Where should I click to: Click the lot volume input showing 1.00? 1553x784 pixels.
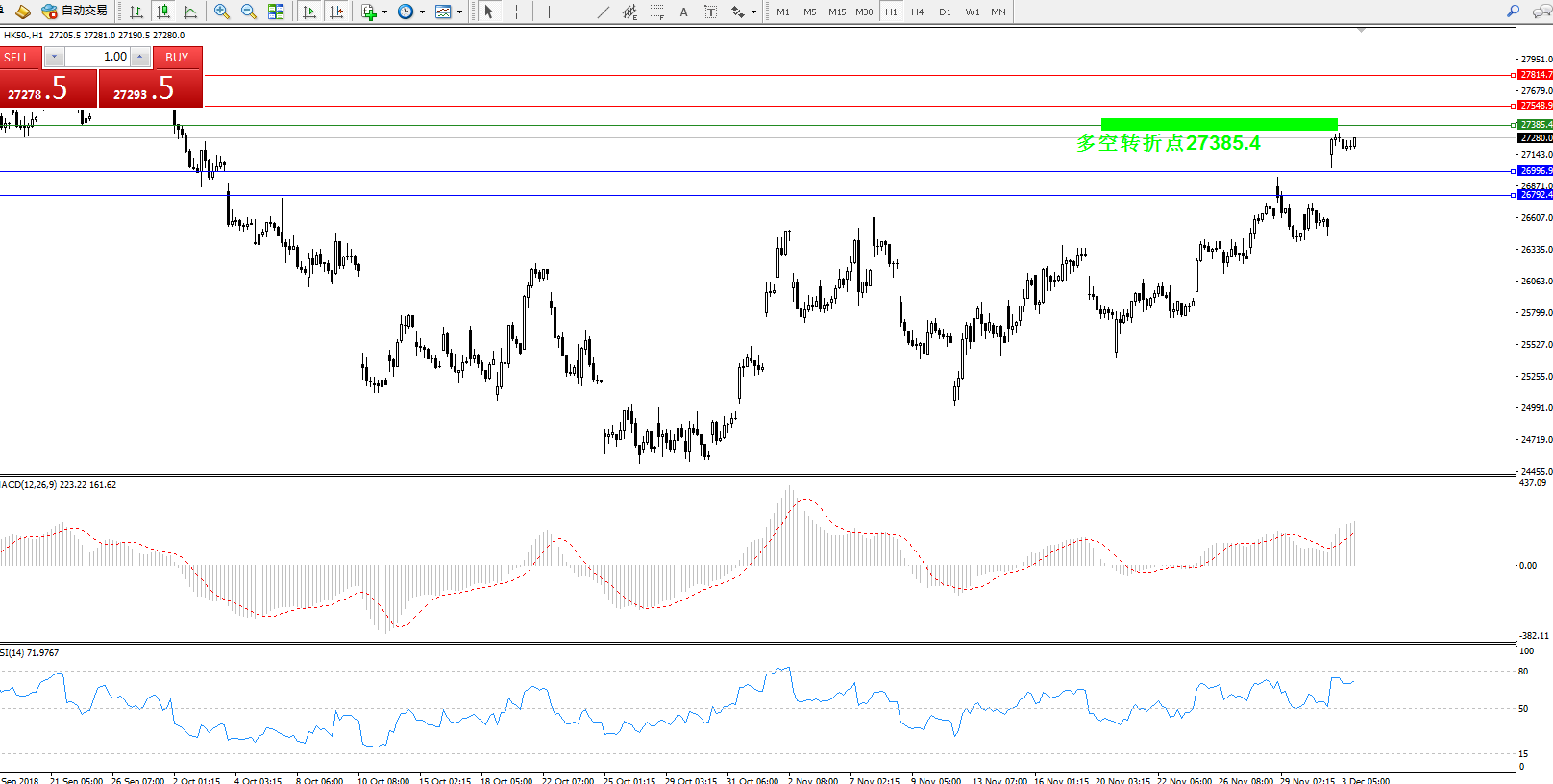point(97,57)
